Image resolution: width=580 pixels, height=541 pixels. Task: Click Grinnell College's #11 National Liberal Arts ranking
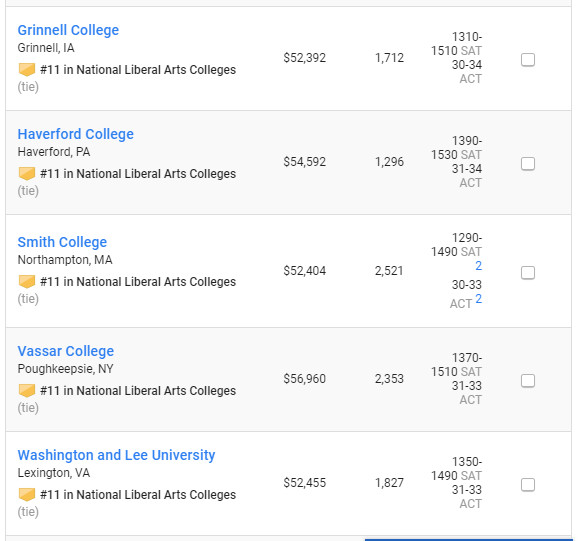coord(138,70)
